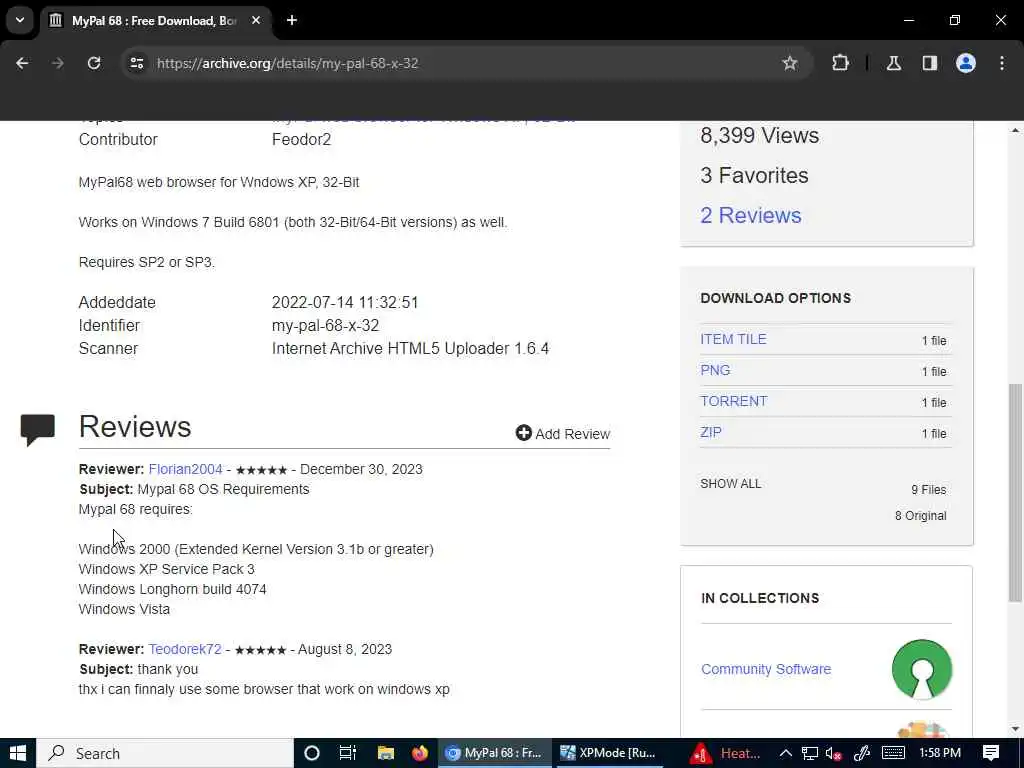Jump to 2 Reviews link
1024x768 pixels.
click(x=750, y=216)
